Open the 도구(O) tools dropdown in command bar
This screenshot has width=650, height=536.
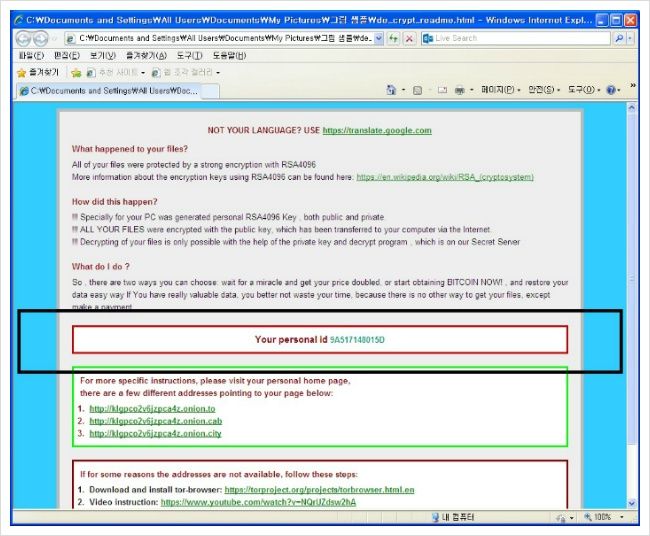584,90
